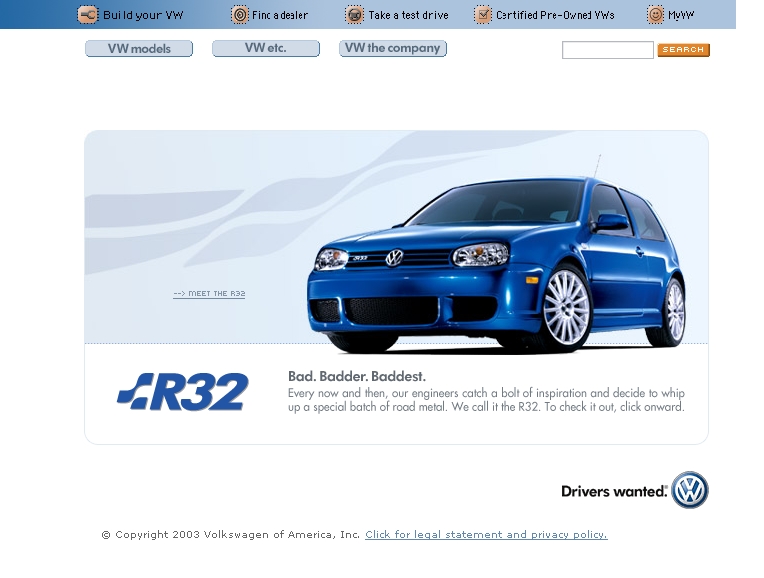
Task: Click the steering wheel test drive icon
Action: point(355,15)
